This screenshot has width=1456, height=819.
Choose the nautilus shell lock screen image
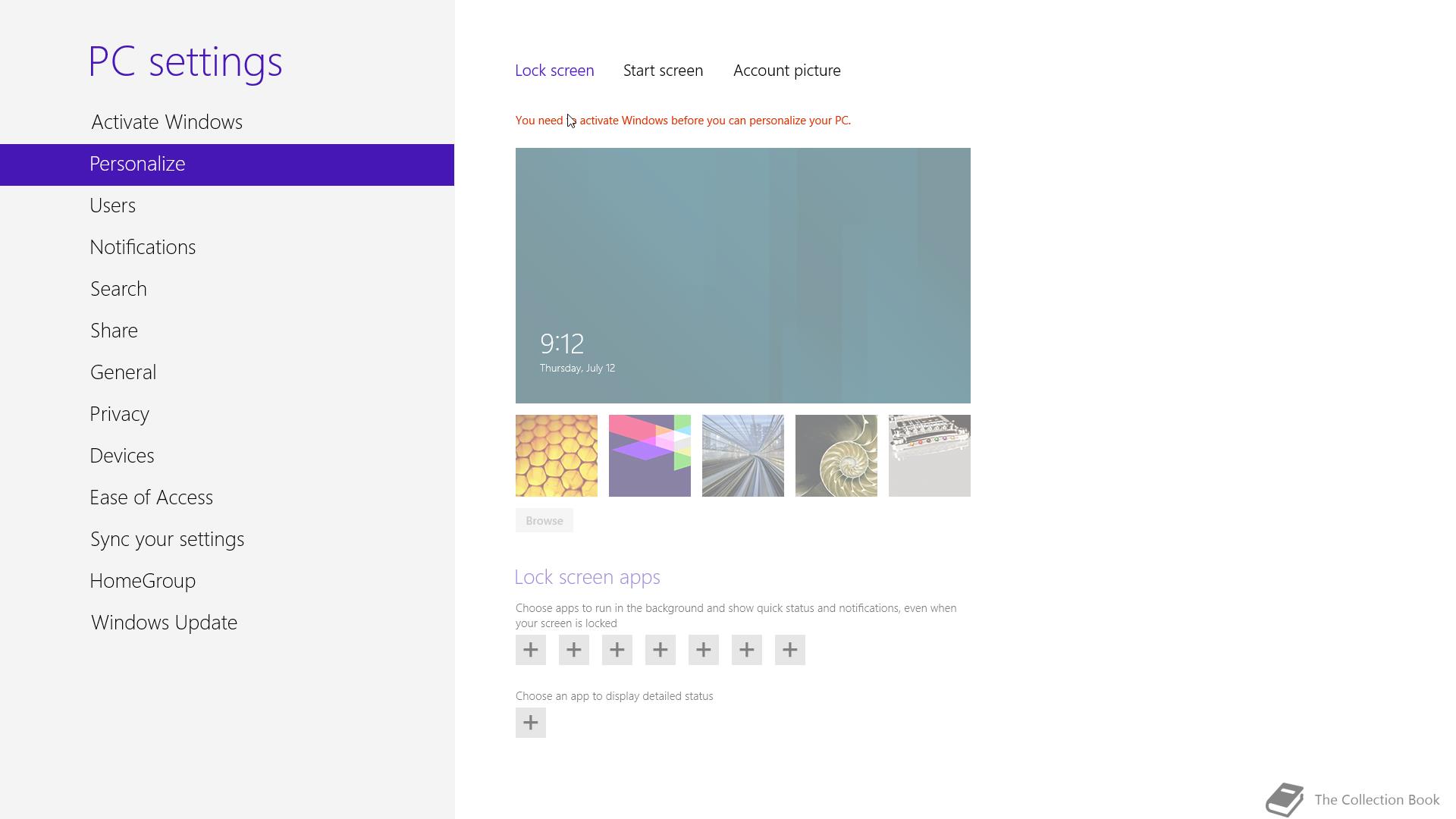click(836, 456)
